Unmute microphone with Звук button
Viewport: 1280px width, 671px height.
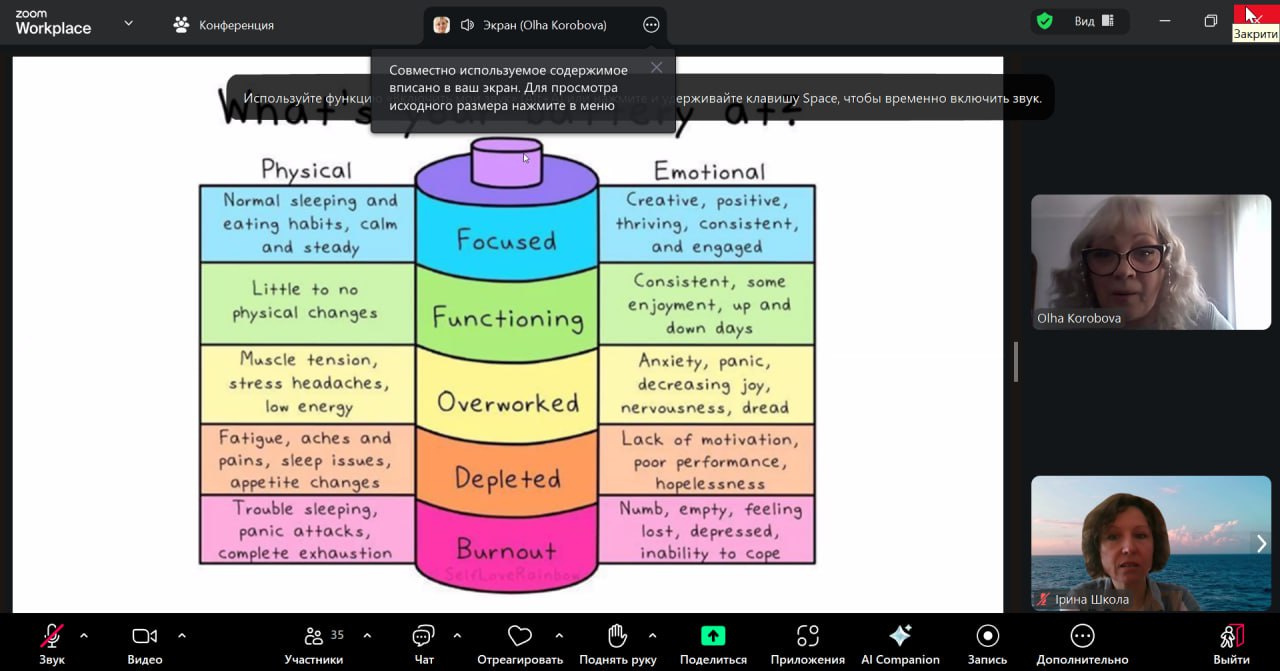pos(51,637)
